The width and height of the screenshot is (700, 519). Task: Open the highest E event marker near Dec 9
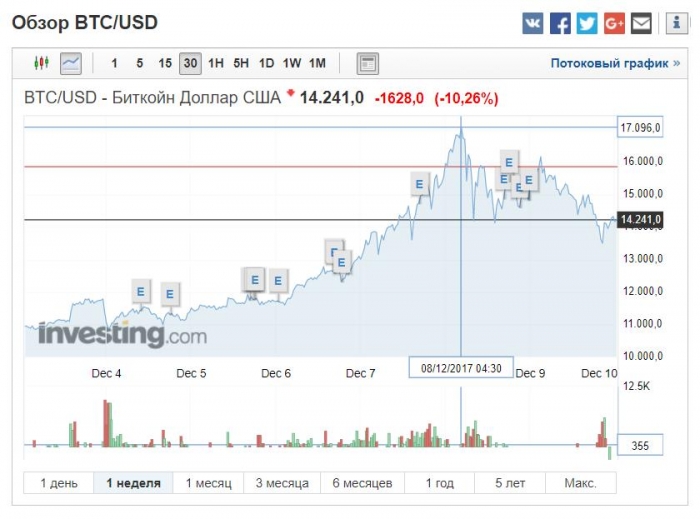(508, 162)
